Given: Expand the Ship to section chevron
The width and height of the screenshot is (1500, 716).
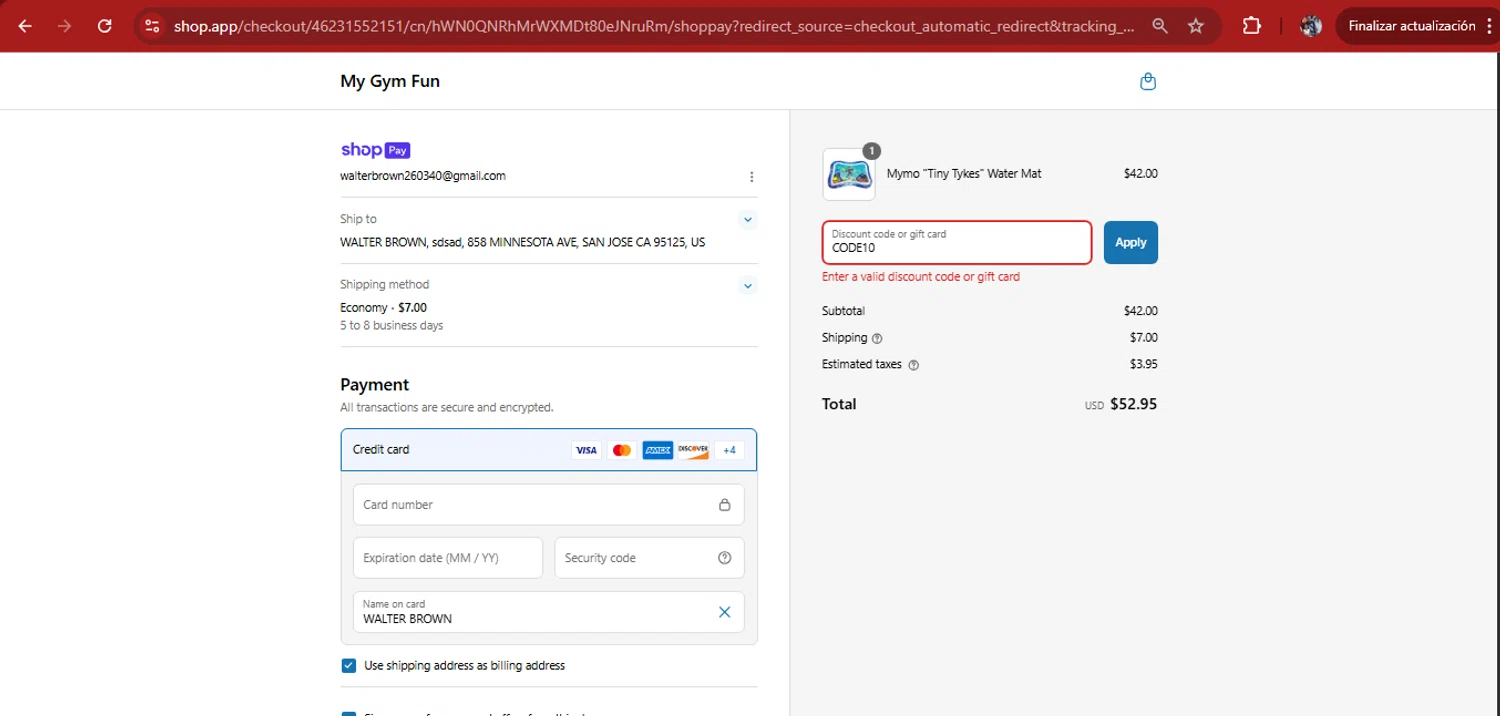Looking at the screenshot, I should point(748,219).
